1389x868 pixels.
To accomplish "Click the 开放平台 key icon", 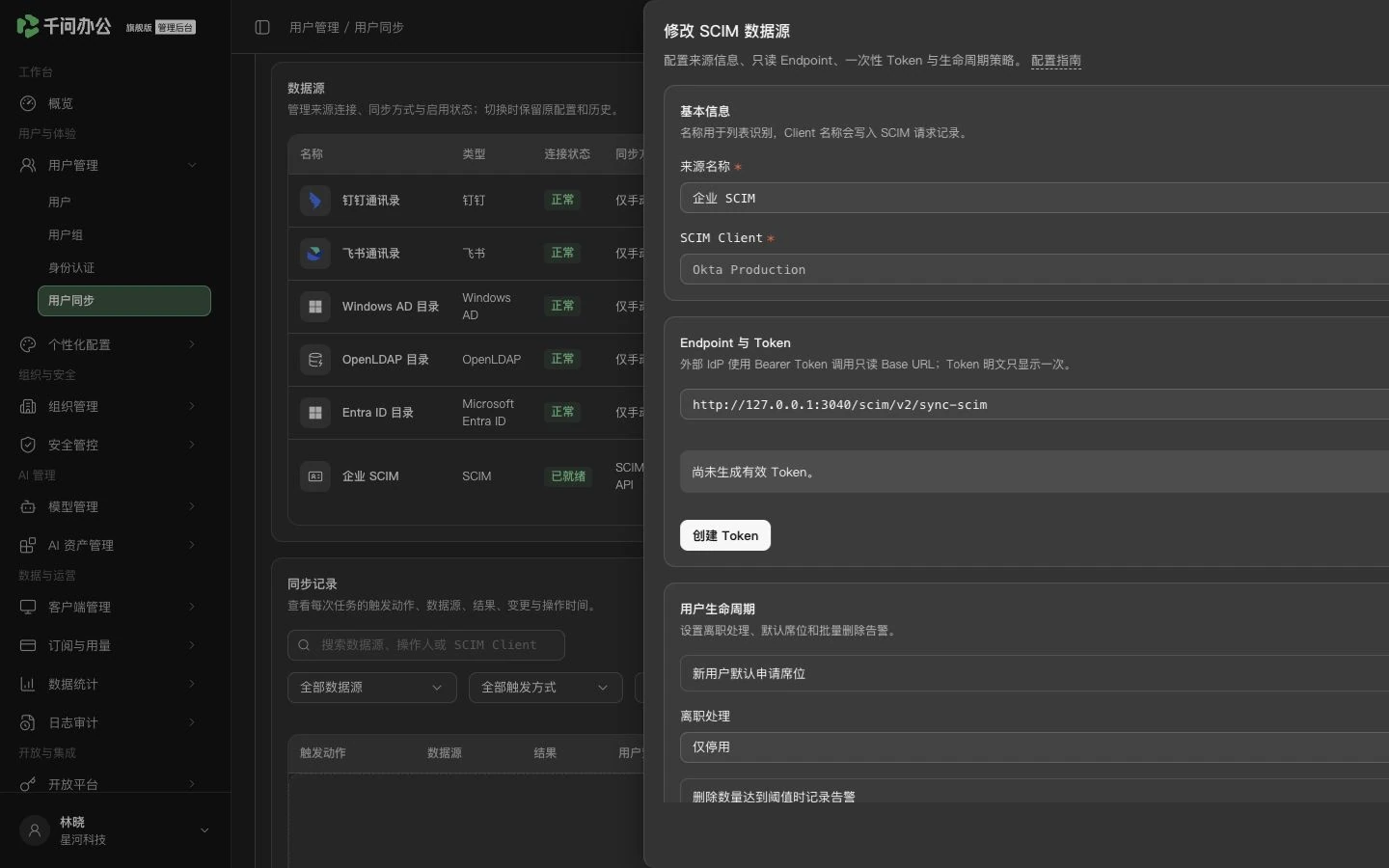I will [x=28, y=784].
